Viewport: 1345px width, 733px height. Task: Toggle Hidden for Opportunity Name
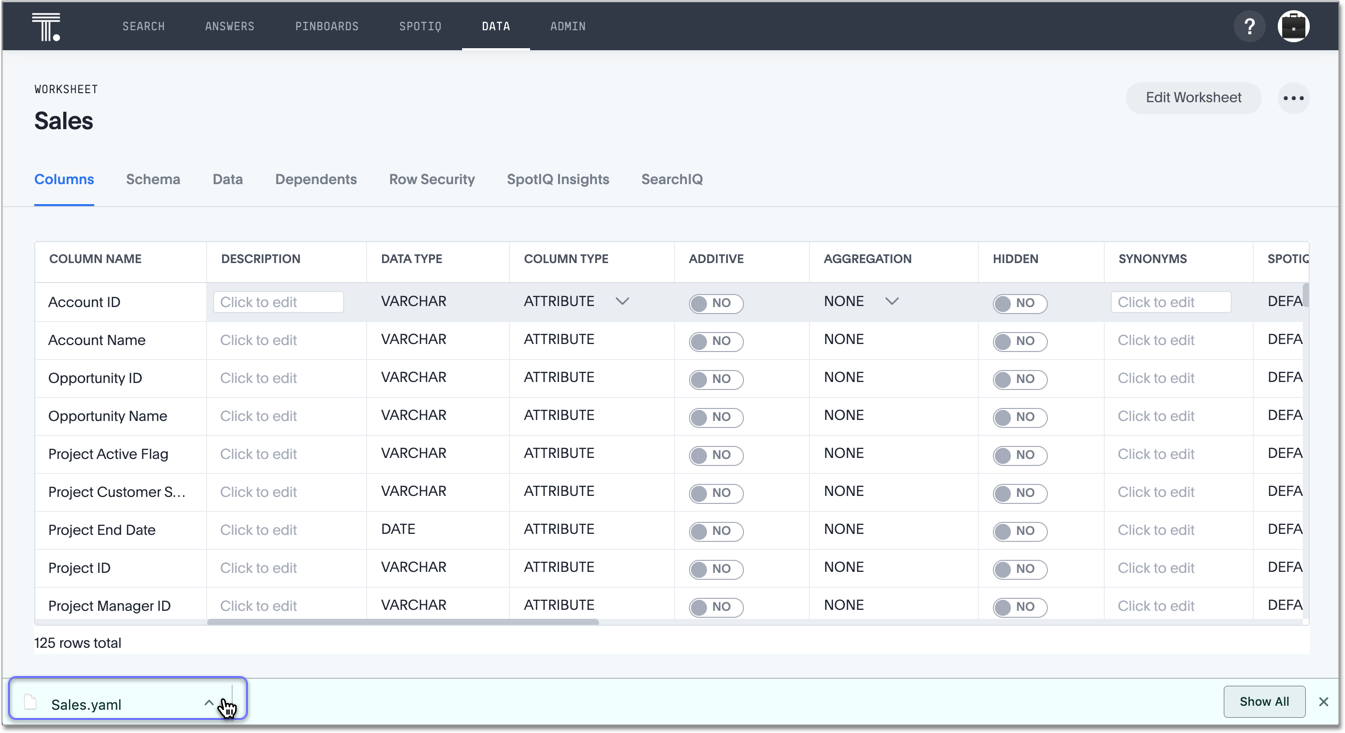(x=1020, y=417)
